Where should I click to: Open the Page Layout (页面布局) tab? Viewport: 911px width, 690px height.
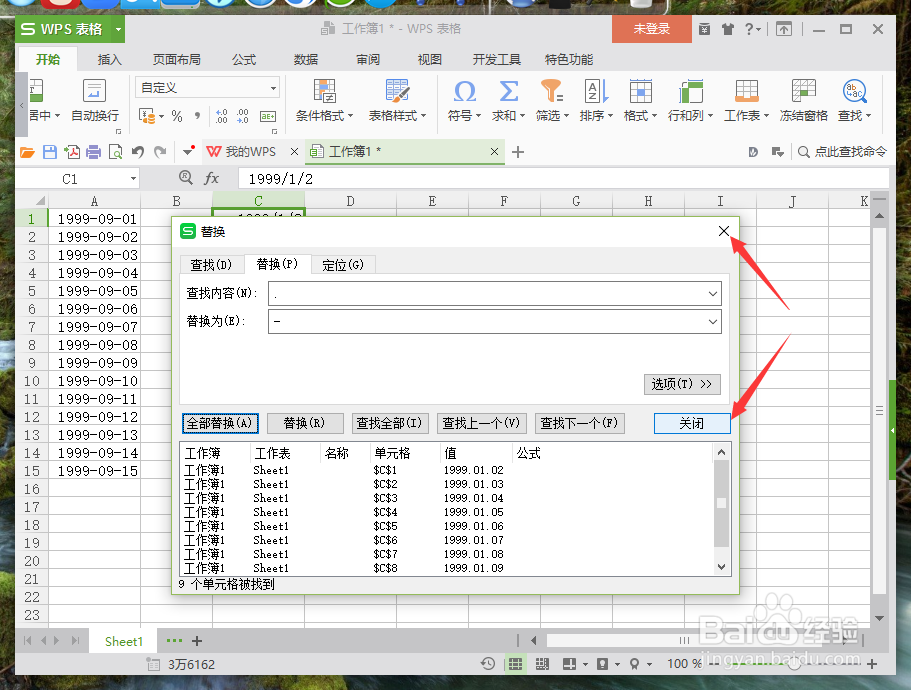click(177, 60)
